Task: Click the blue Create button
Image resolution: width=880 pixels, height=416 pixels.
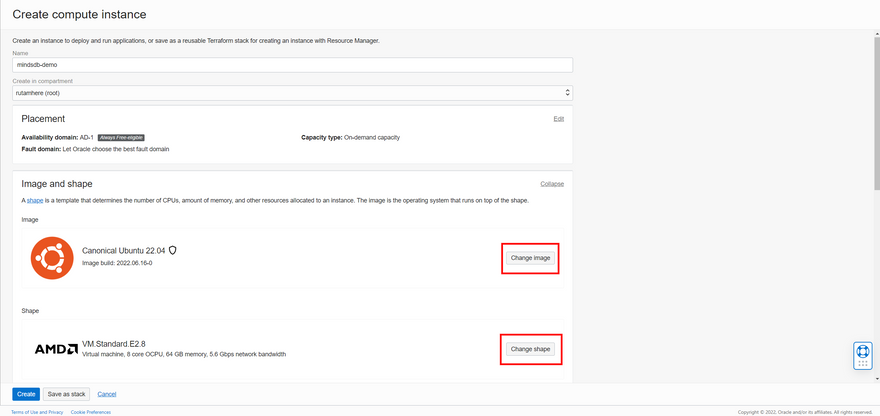Action: (26, 394)
